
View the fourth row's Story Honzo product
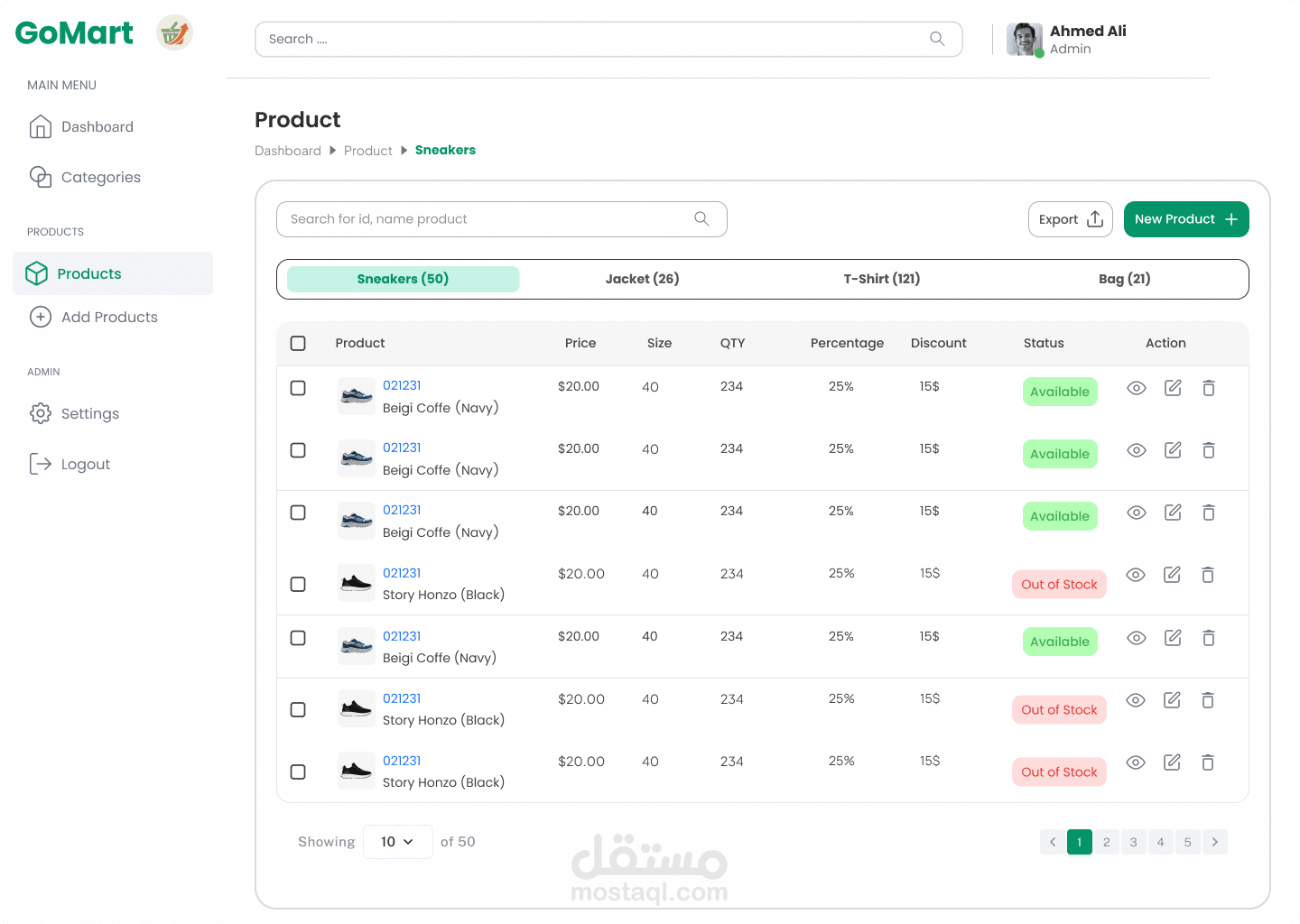[1136, 575]
